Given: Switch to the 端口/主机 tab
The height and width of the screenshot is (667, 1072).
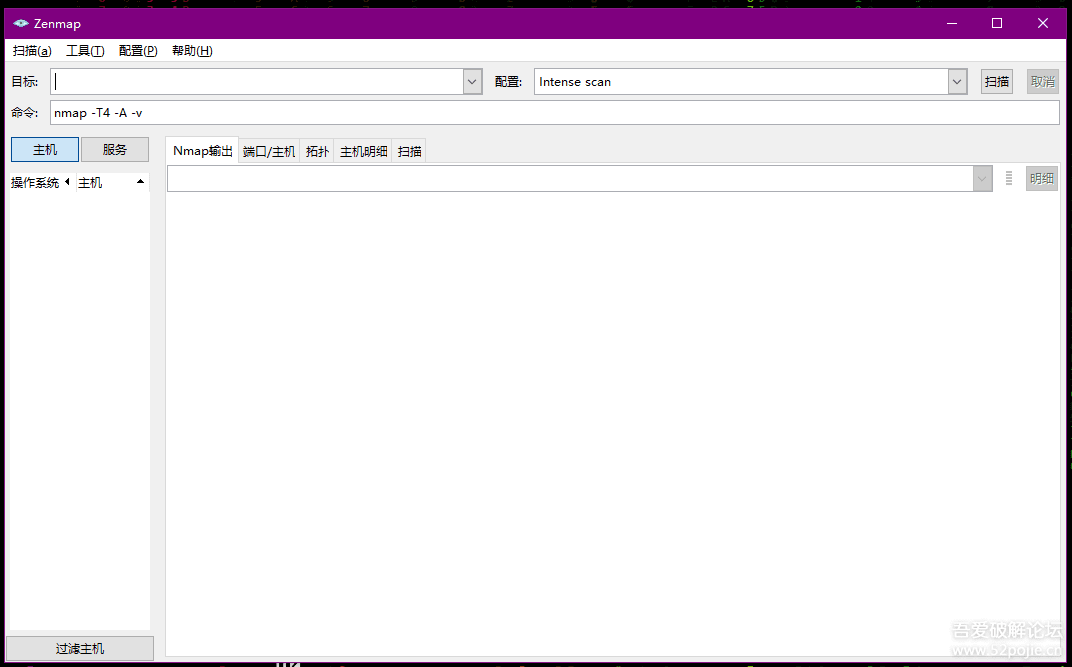Looking at the screenshot, I should (269, 152).
